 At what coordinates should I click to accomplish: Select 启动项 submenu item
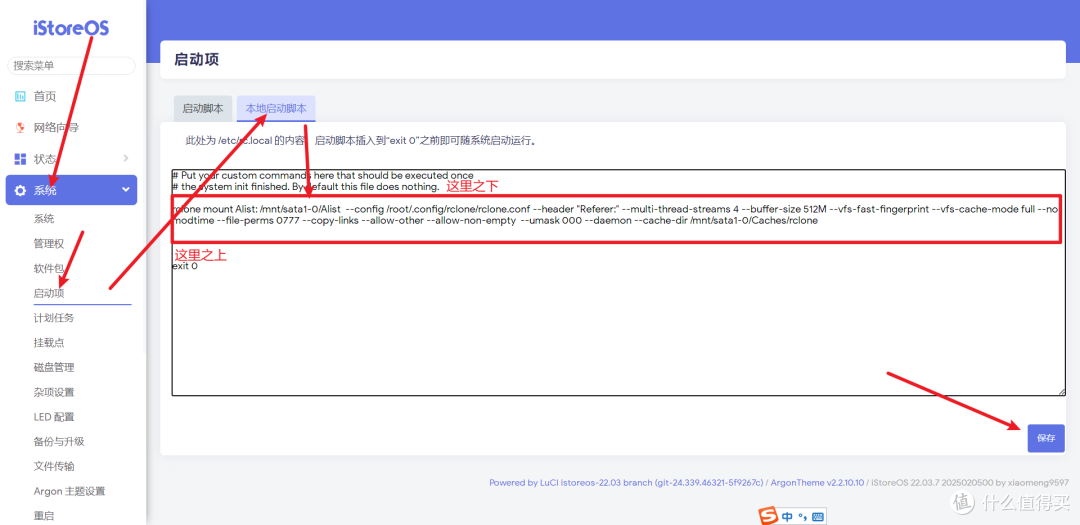[x=49, y=293]
